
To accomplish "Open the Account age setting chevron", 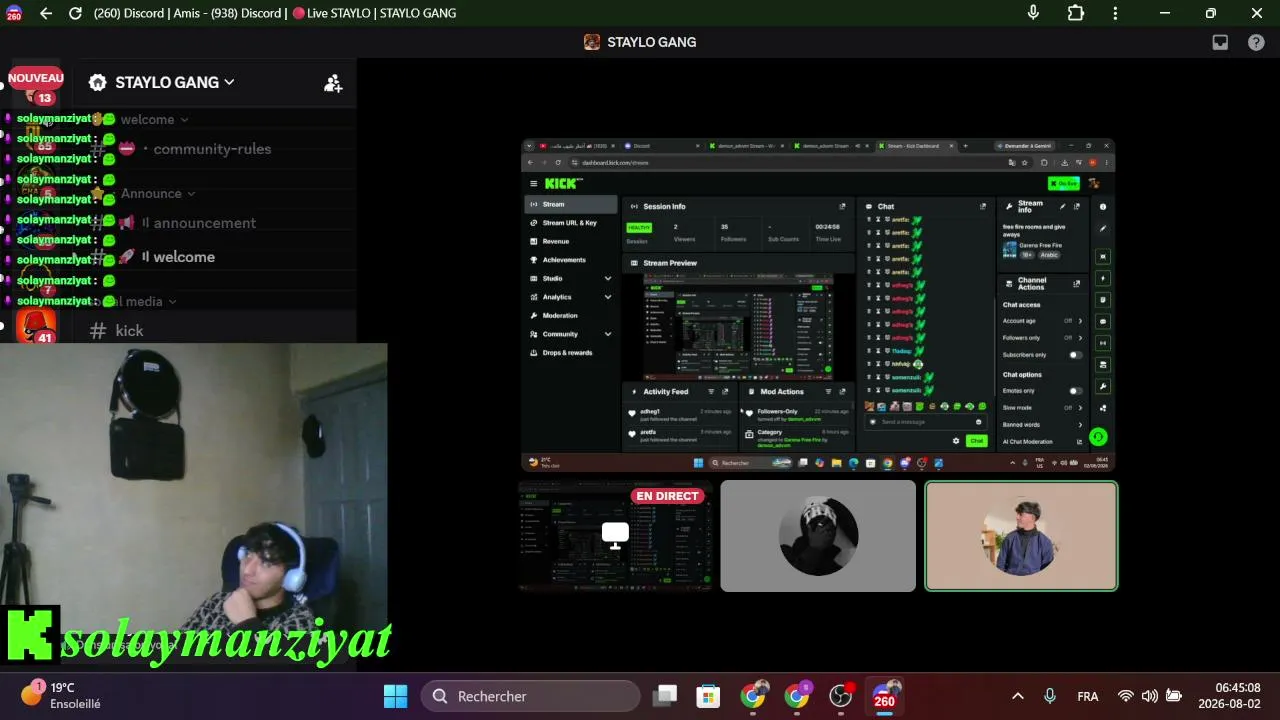I will click(x=1080, y=321).
